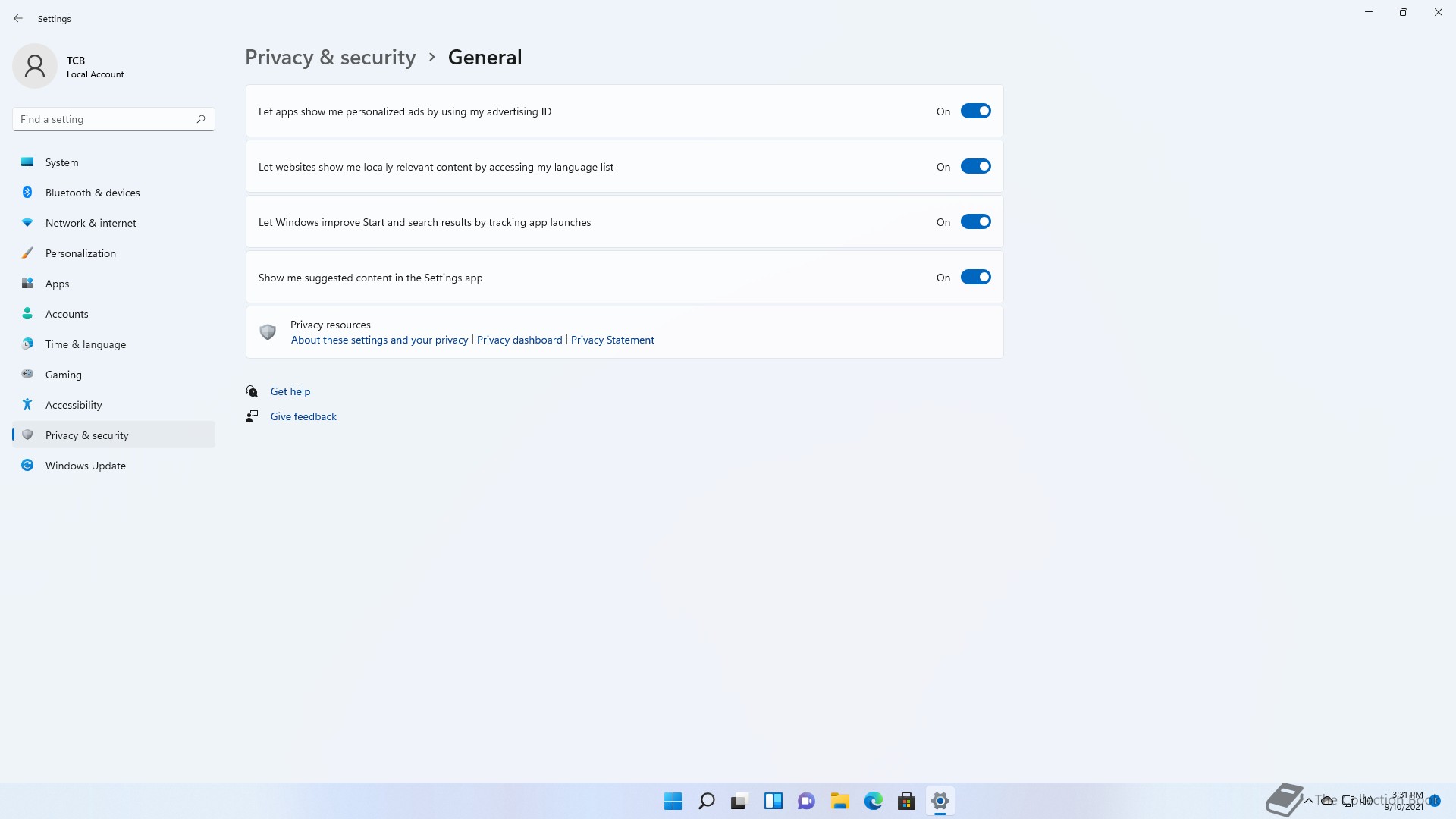1456x819 pixels.
Task: Click the Accounts person icon in sidebar
Action: (27, 314)
